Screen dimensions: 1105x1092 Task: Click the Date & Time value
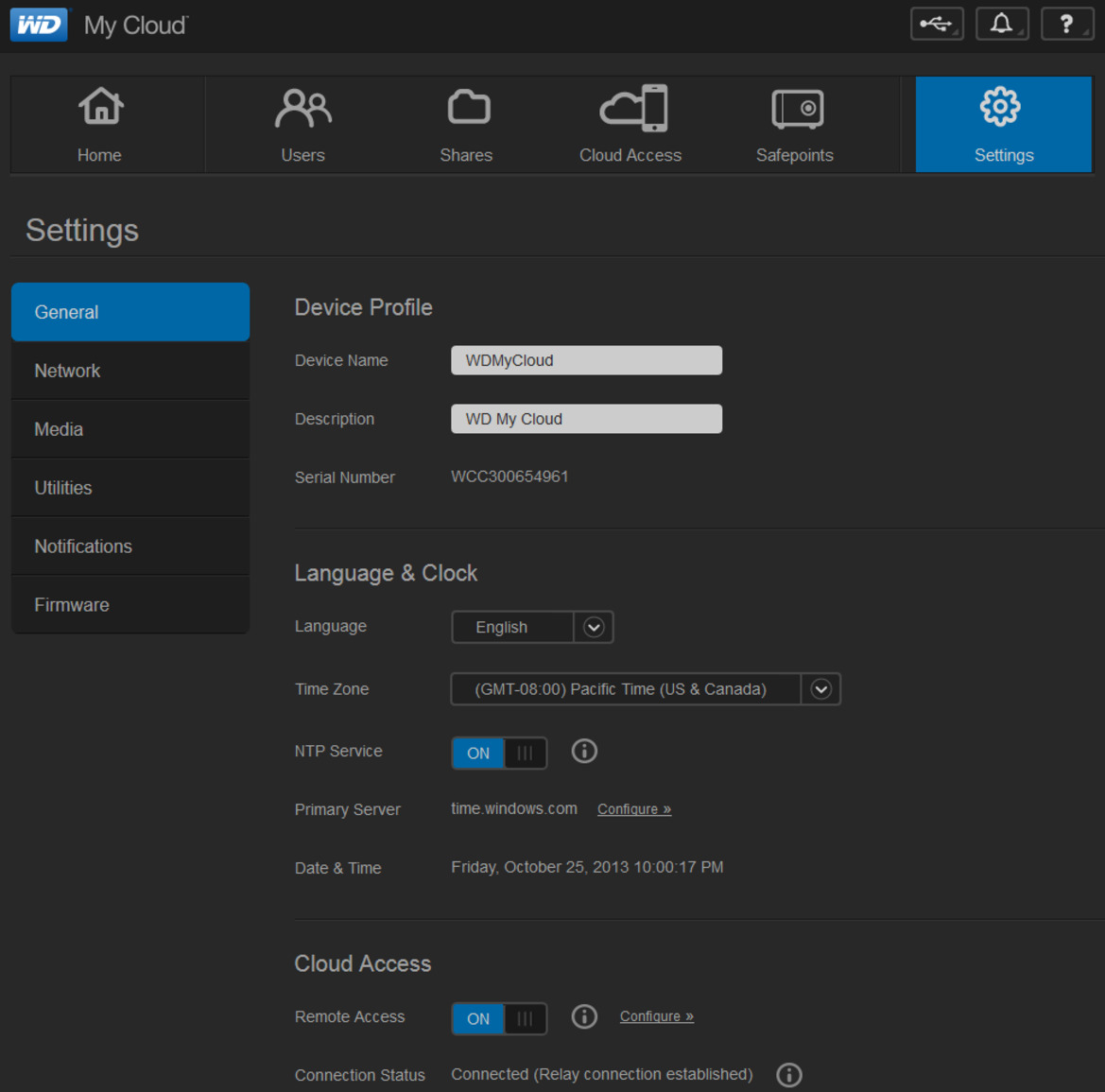[587, 867]
